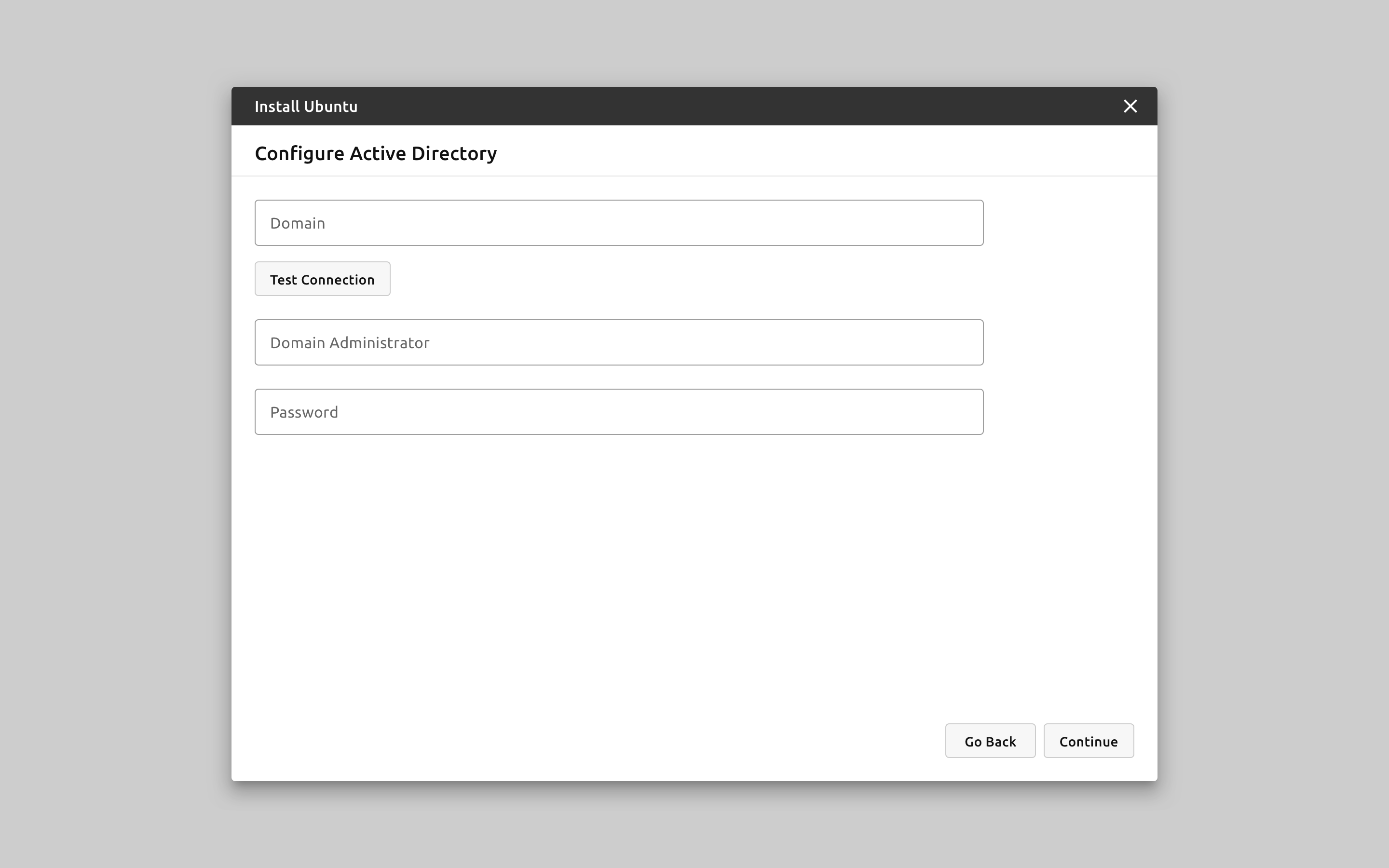Screen dimensions: 1389x868
Task: Place cursor on Domain placeholder text
Action: [297, 223]
